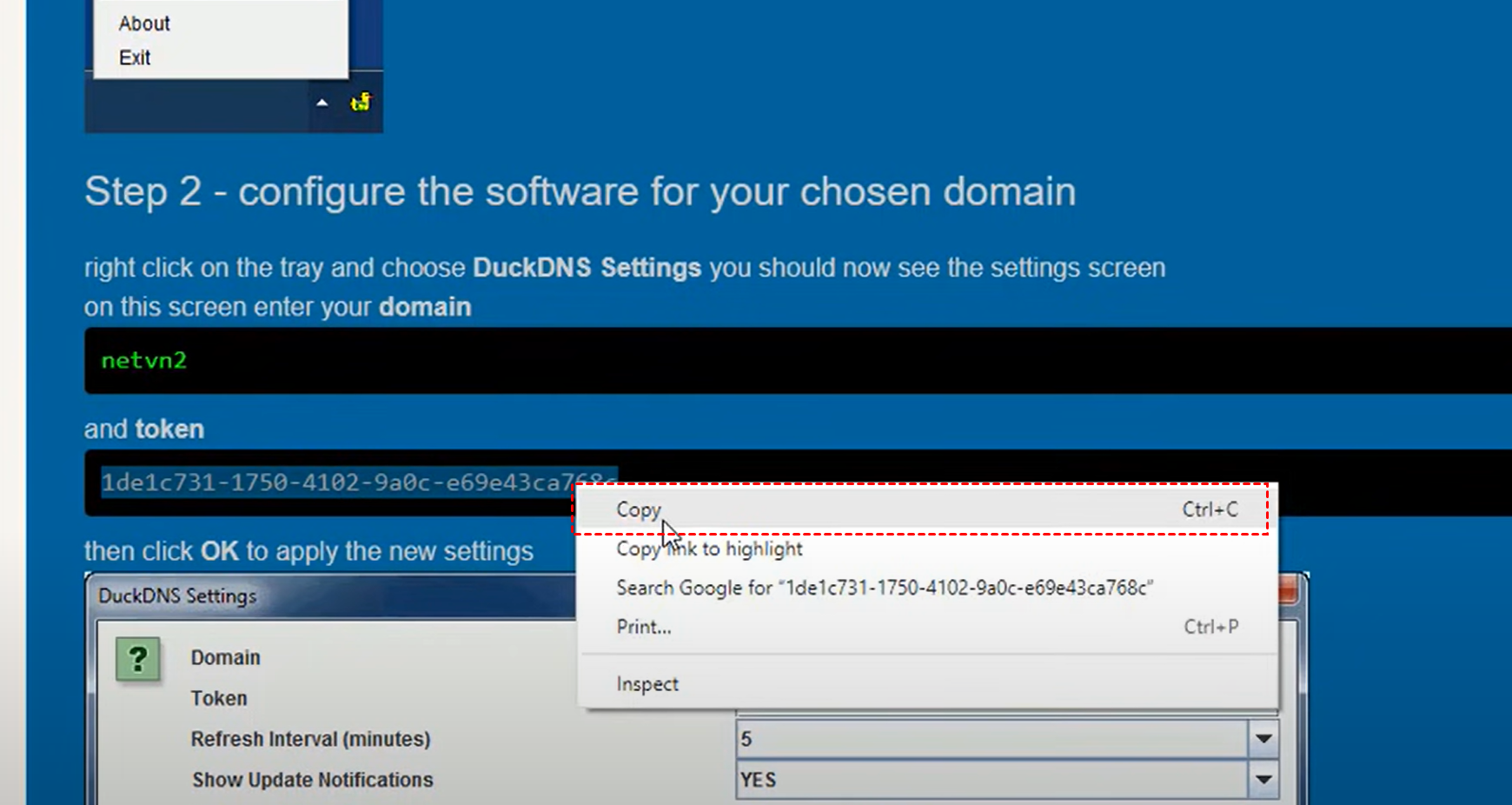The width and height of the screenshot is (1512, 805).
Task: Click the tray overflow up-arrow icon
Action: click(322, 103)
